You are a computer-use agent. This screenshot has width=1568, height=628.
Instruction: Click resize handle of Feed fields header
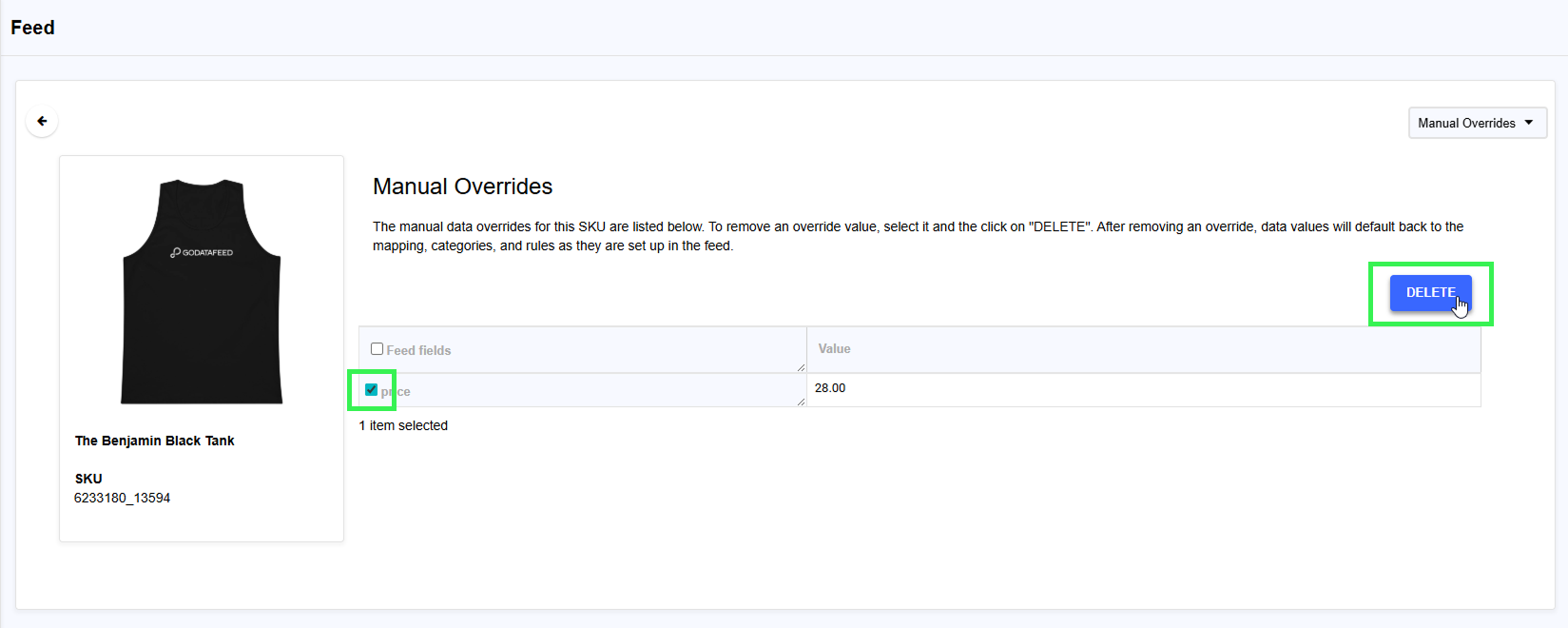[801, 367]
